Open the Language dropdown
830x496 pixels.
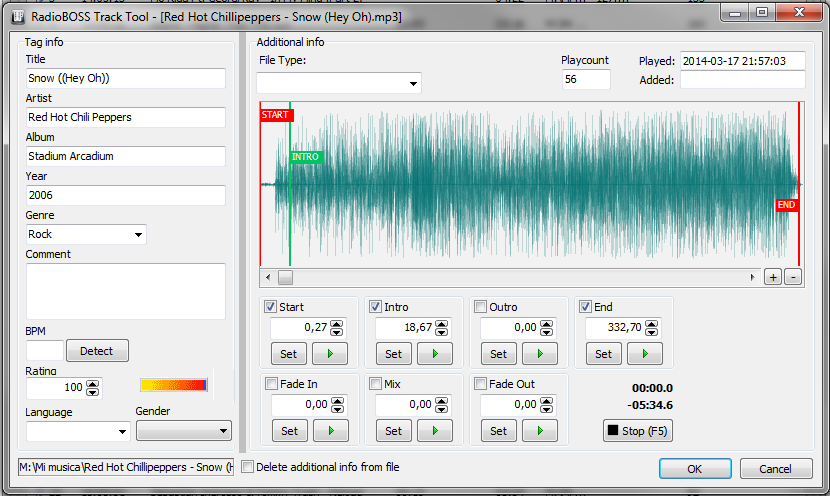coord(122,431)
